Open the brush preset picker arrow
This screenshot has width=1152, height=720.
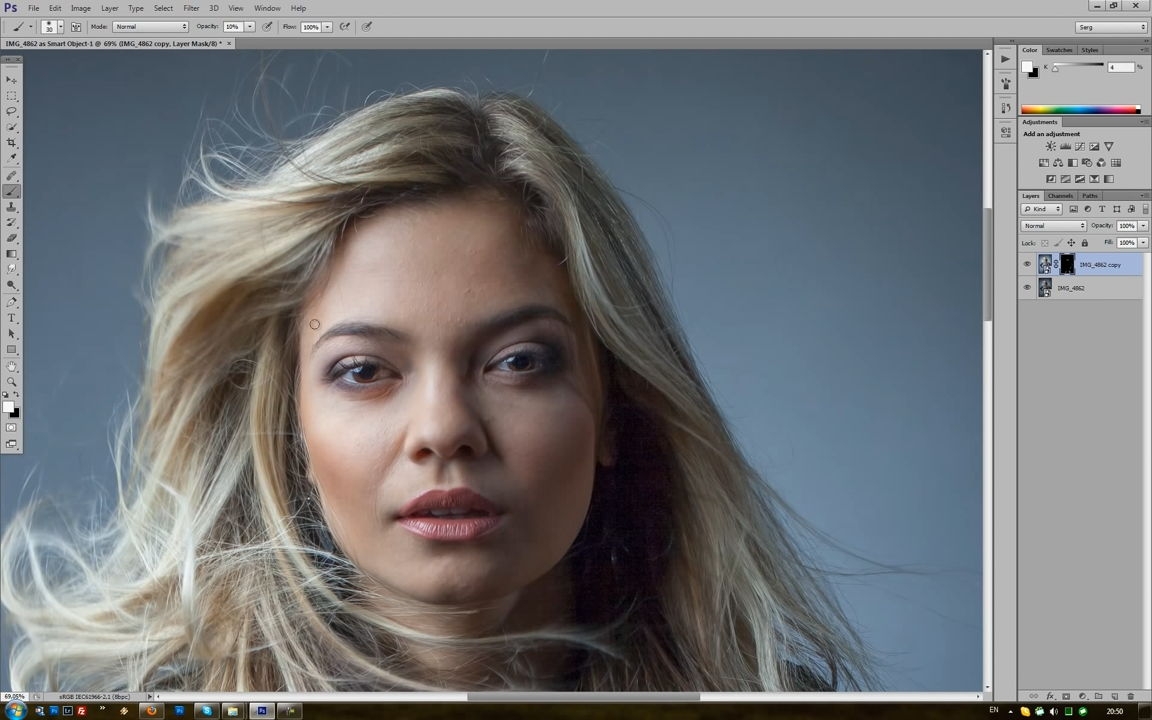(x=60, y=26)
